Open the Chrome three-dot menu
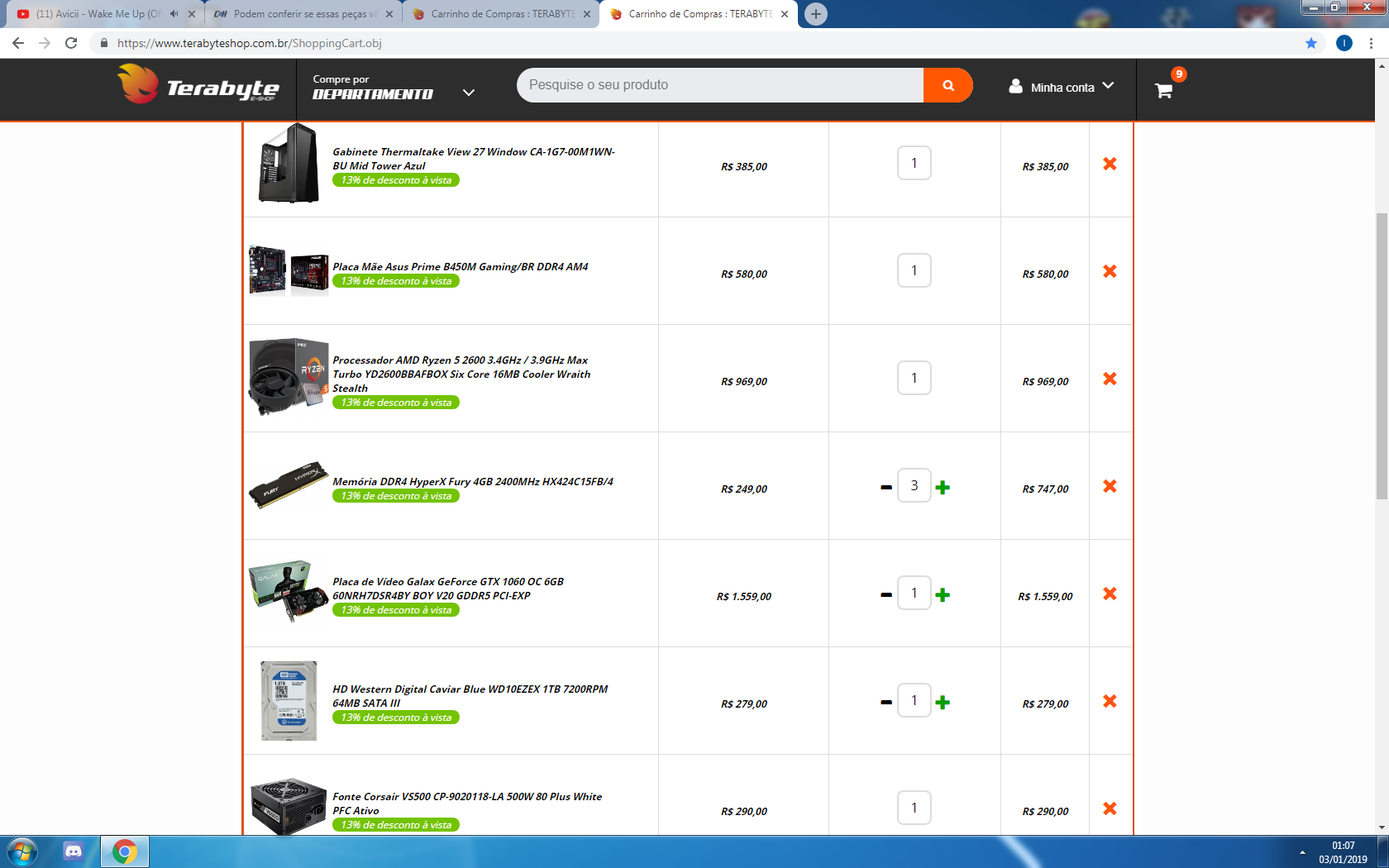1389x868 pixels. point(1372,43)
